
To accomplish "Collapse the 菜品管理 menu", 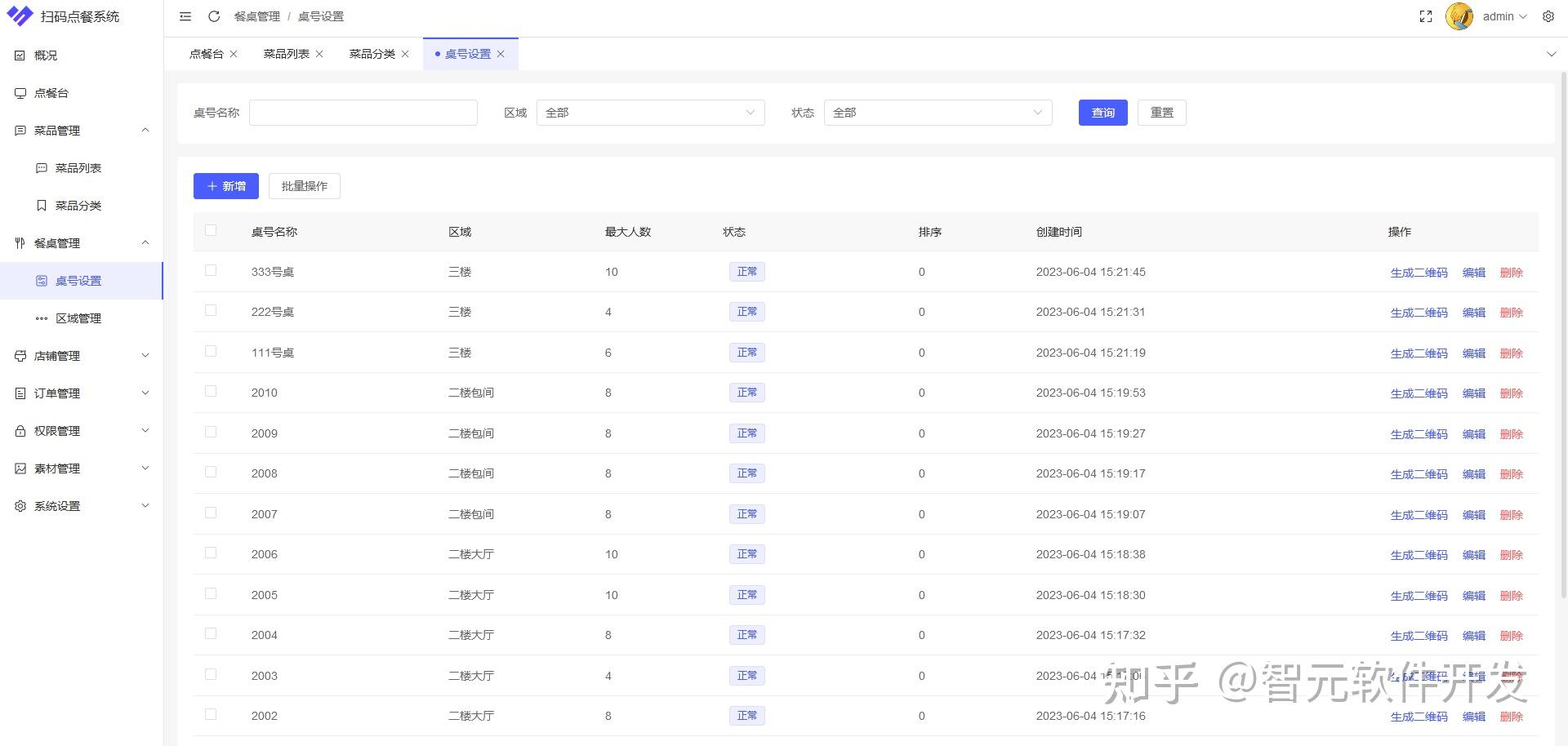I will [145, 131].
